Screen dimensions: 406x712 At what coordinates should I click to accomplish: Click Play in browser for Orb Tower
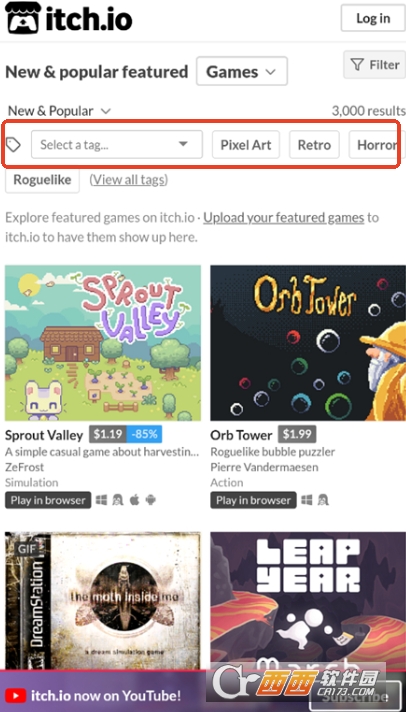tap(253, 500)
